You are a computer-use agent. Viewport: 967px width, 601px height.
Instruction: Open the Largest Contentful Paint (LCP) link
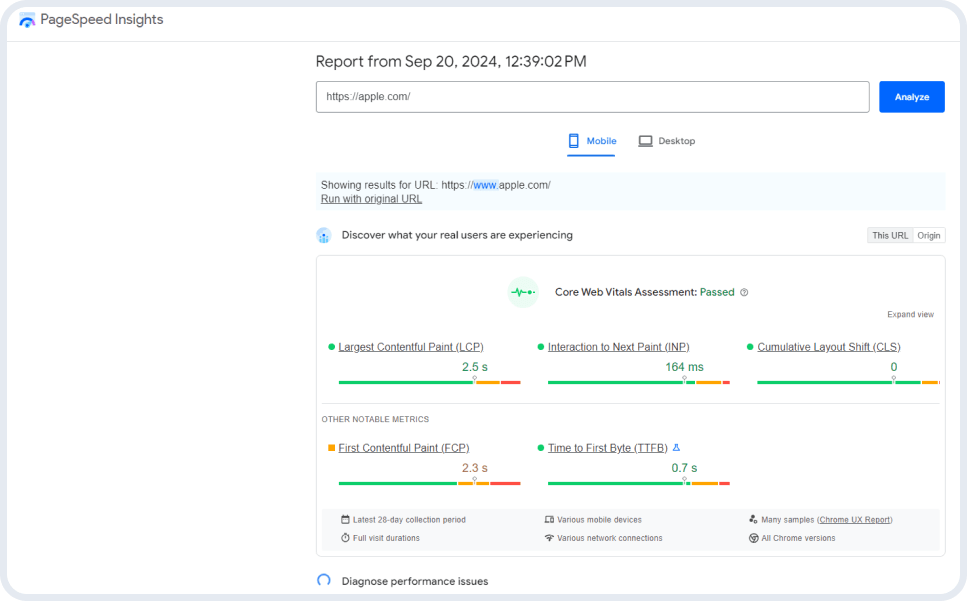coord(411,347)
